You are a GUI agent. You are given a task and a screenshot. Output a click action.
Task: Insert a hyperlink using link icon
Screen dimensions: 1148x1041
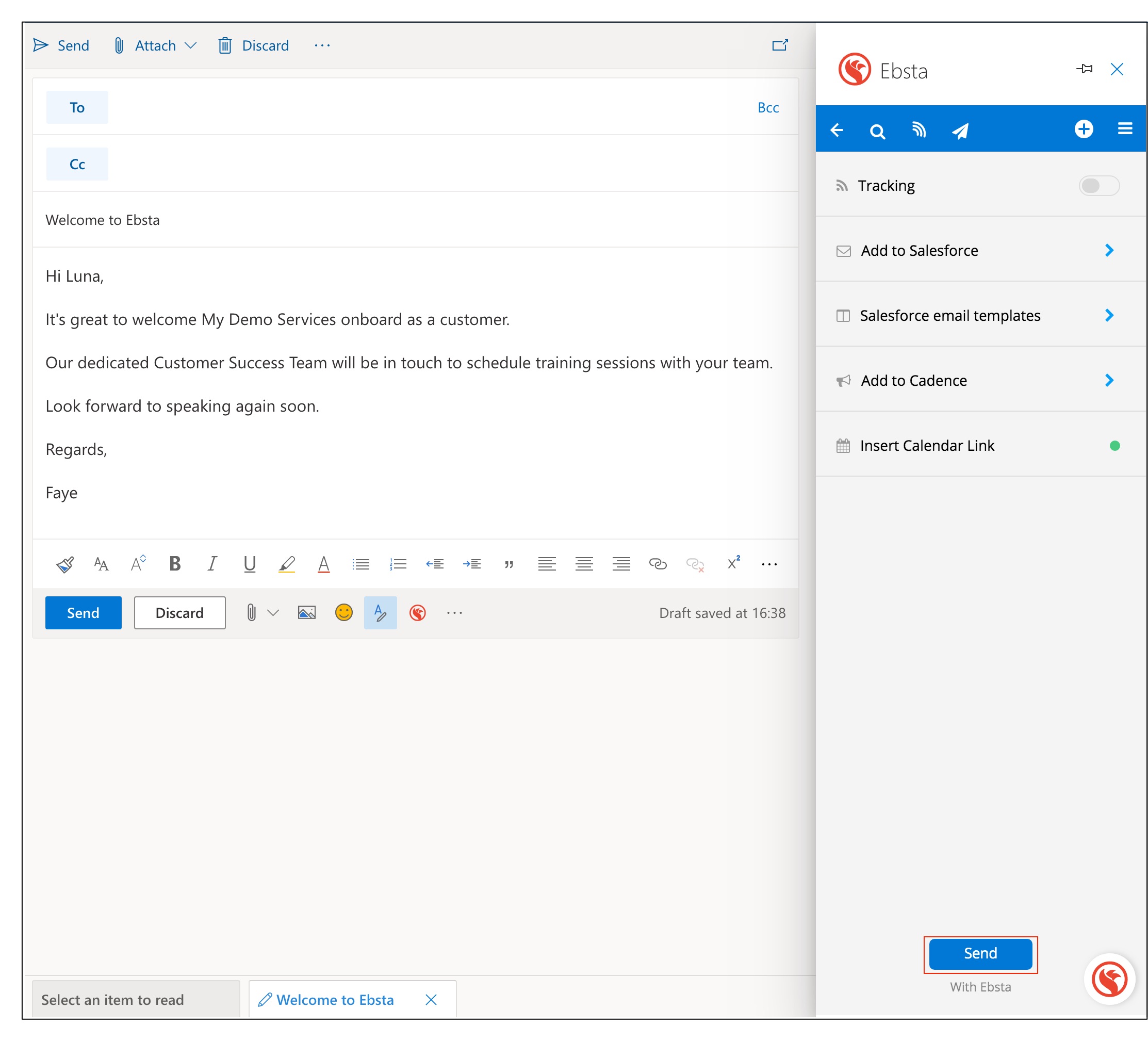[x=658, y=564]
